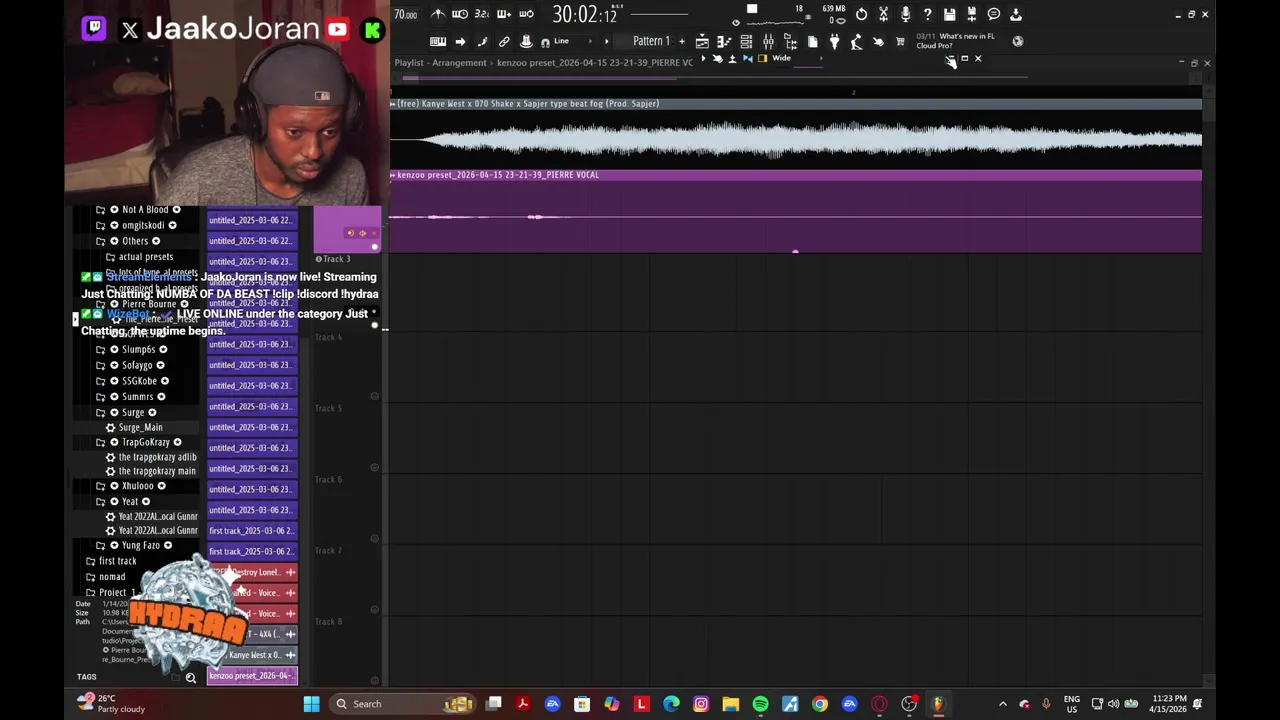The width and height of the screenshot is (1280, 720).
Task: Toggle the metronome icon
Action: click(438, 14)
